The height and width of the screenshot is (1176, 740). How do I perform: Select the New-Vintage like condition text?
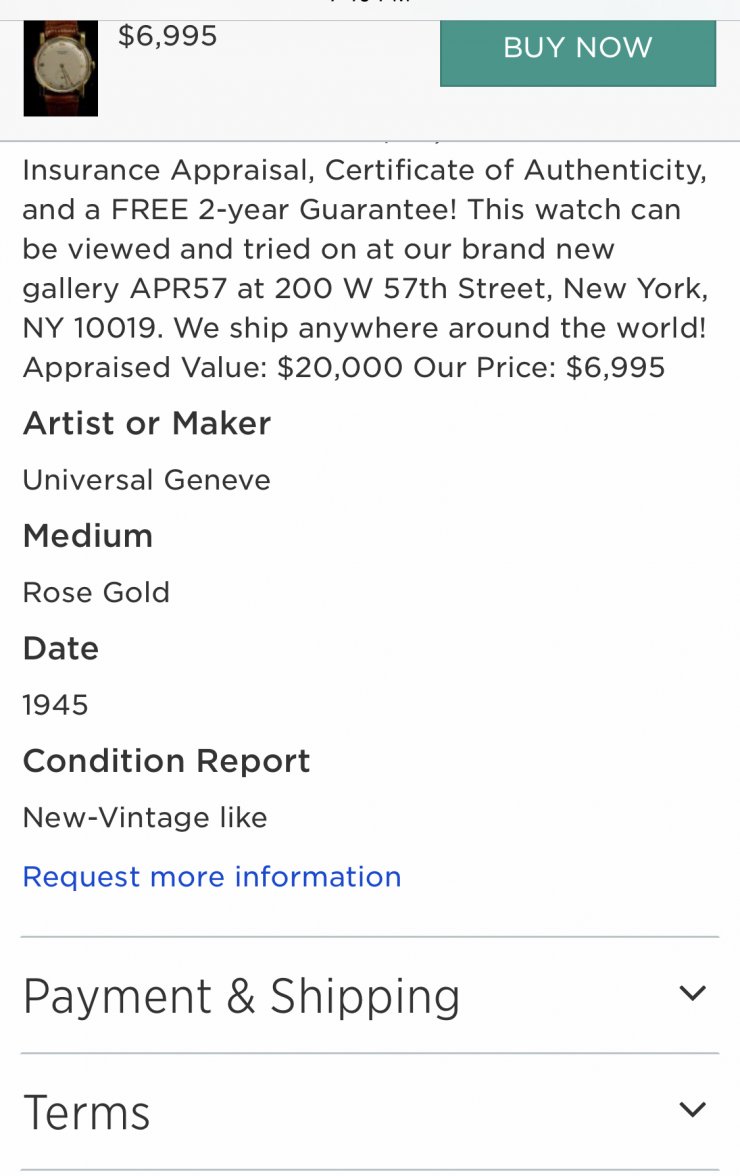tap(145, 818)
